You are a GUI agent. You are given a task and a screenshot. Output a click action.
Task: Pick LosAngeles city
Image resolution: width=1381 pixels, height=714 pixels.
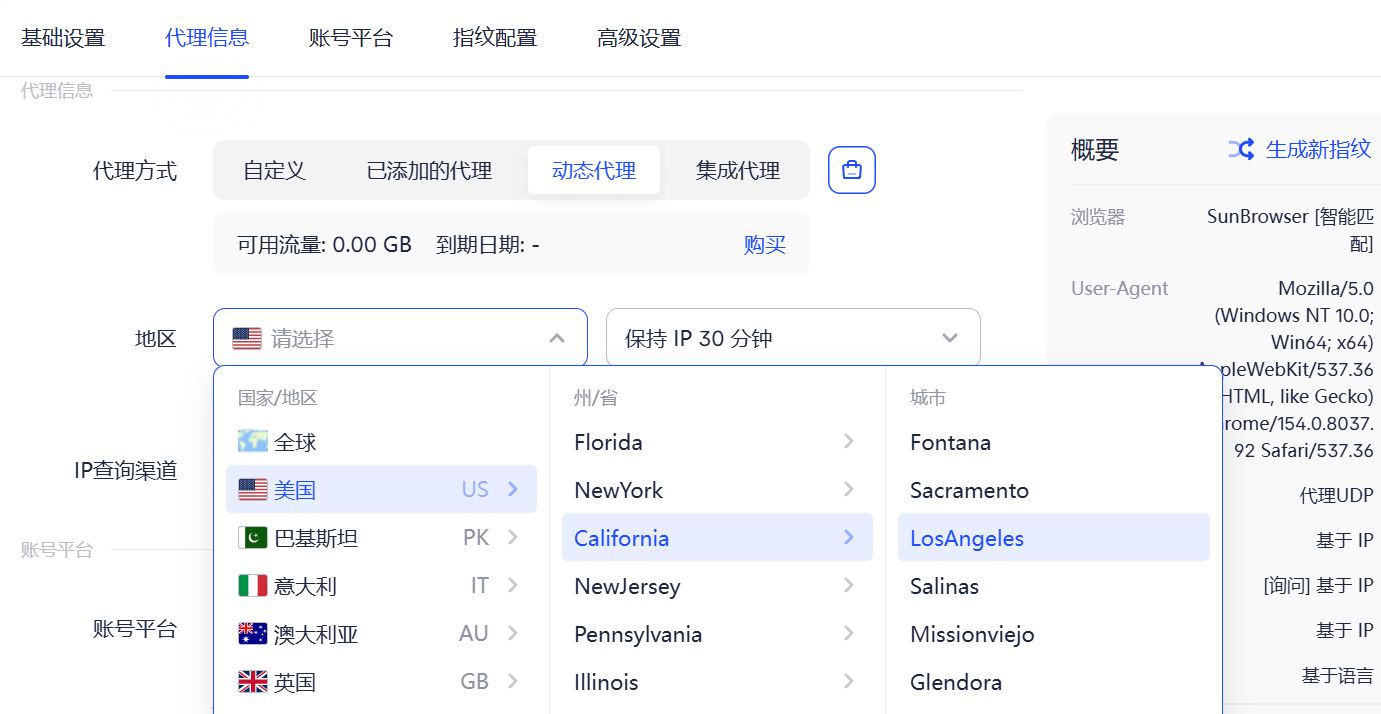[x=1054, y=537]
